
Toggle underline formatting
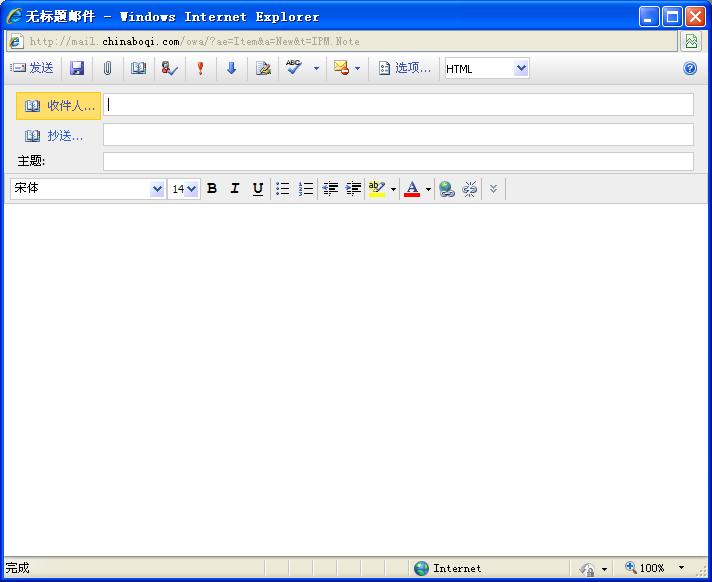point(258,188)
